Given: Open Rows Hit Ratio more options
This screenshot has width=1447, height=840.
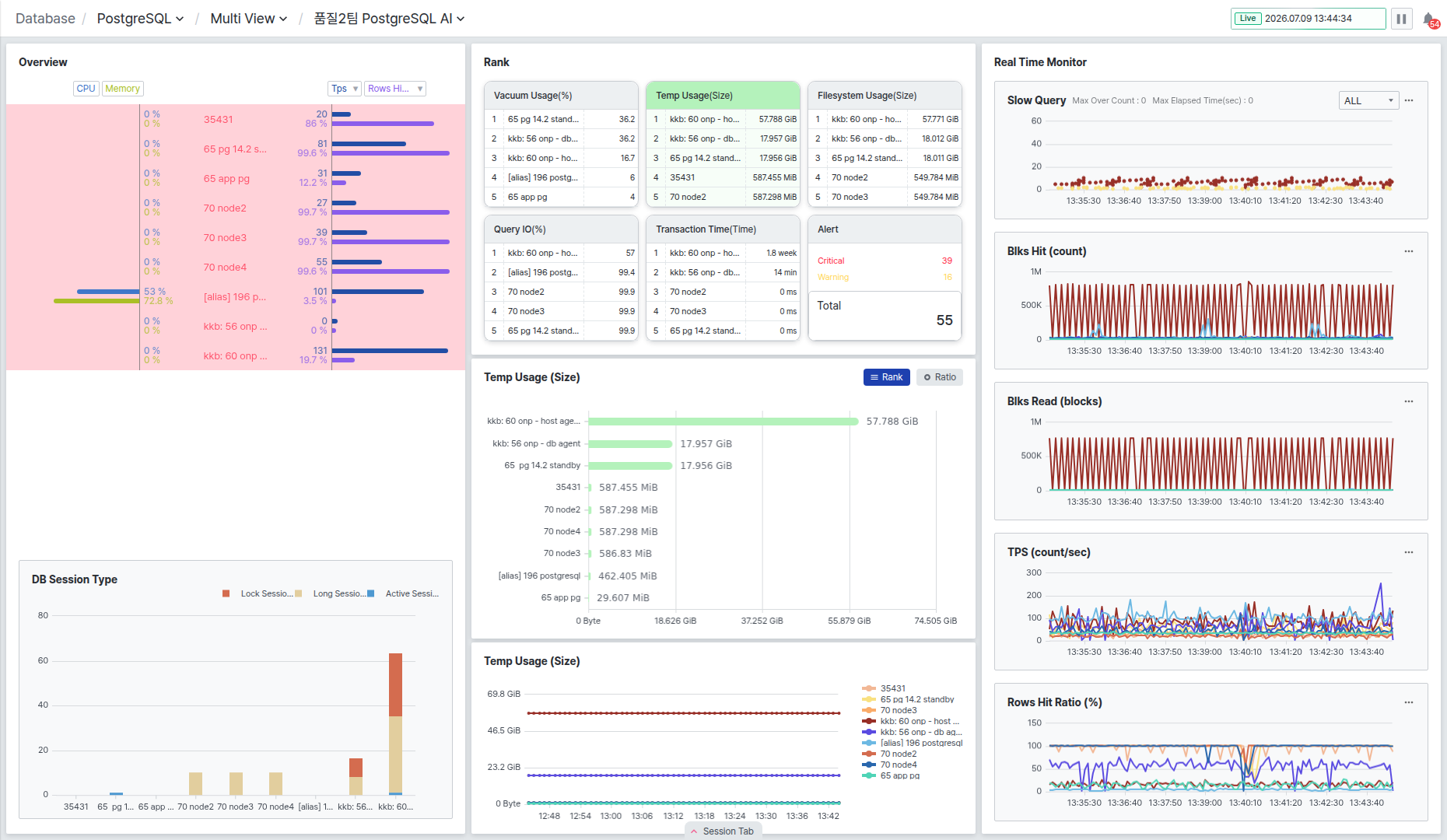Looking at the screenshot, I should point(1409,702).
